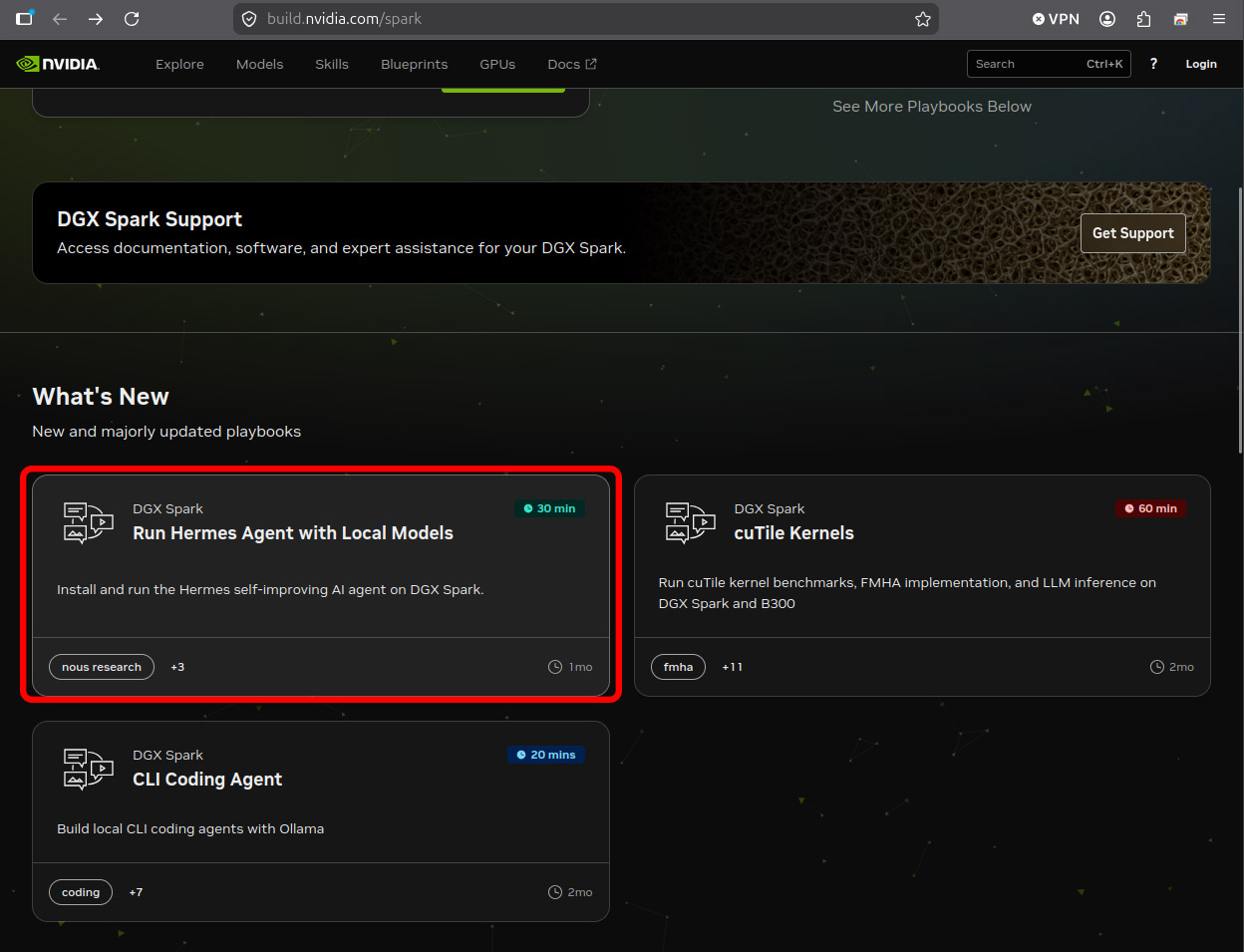Image resolution: width=1244 pixels, height=952 pixels.
Task: Bookmark this page with the star icon
Action: 923,19
